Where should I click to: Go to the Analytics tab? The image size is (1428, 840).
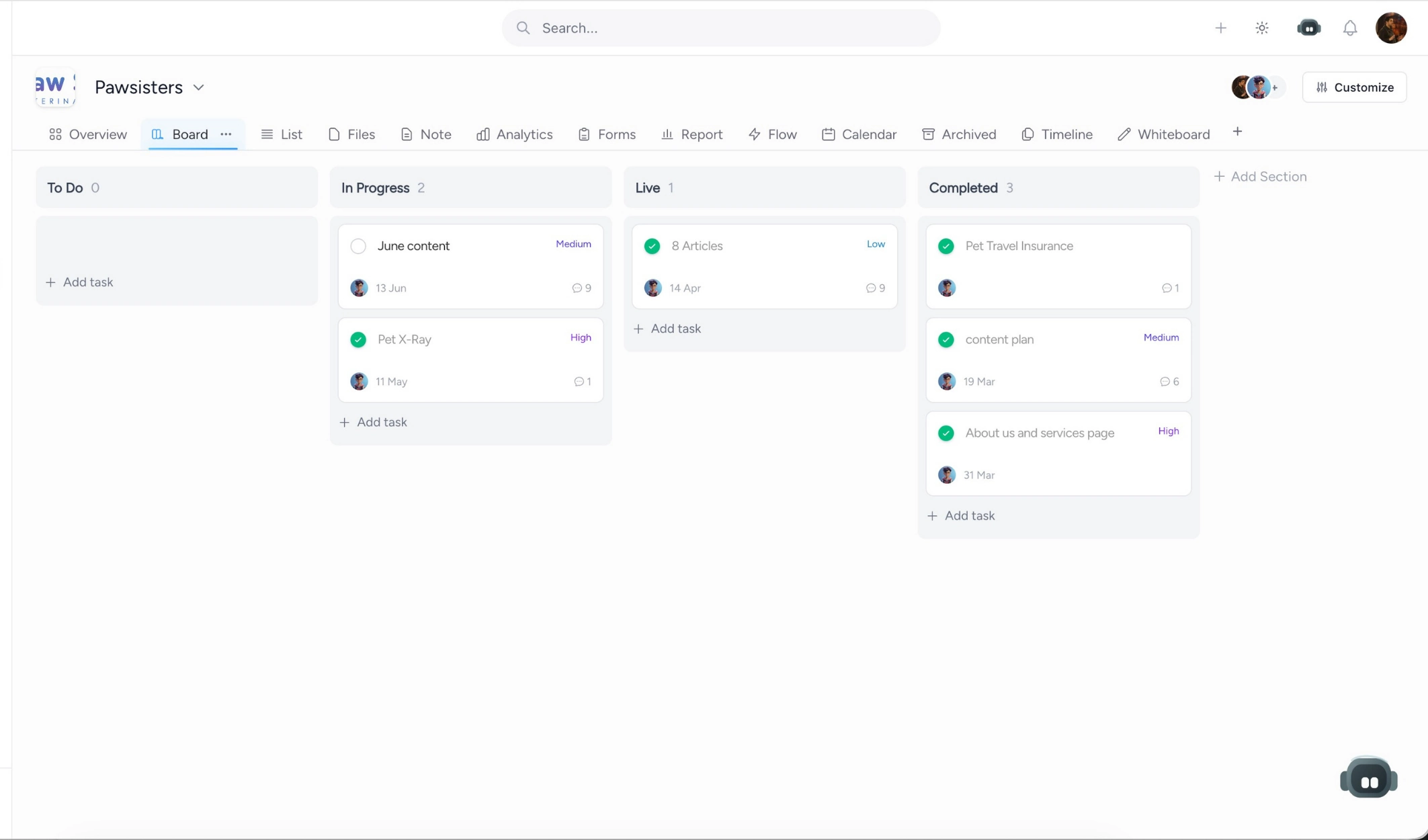click(515, 134)
